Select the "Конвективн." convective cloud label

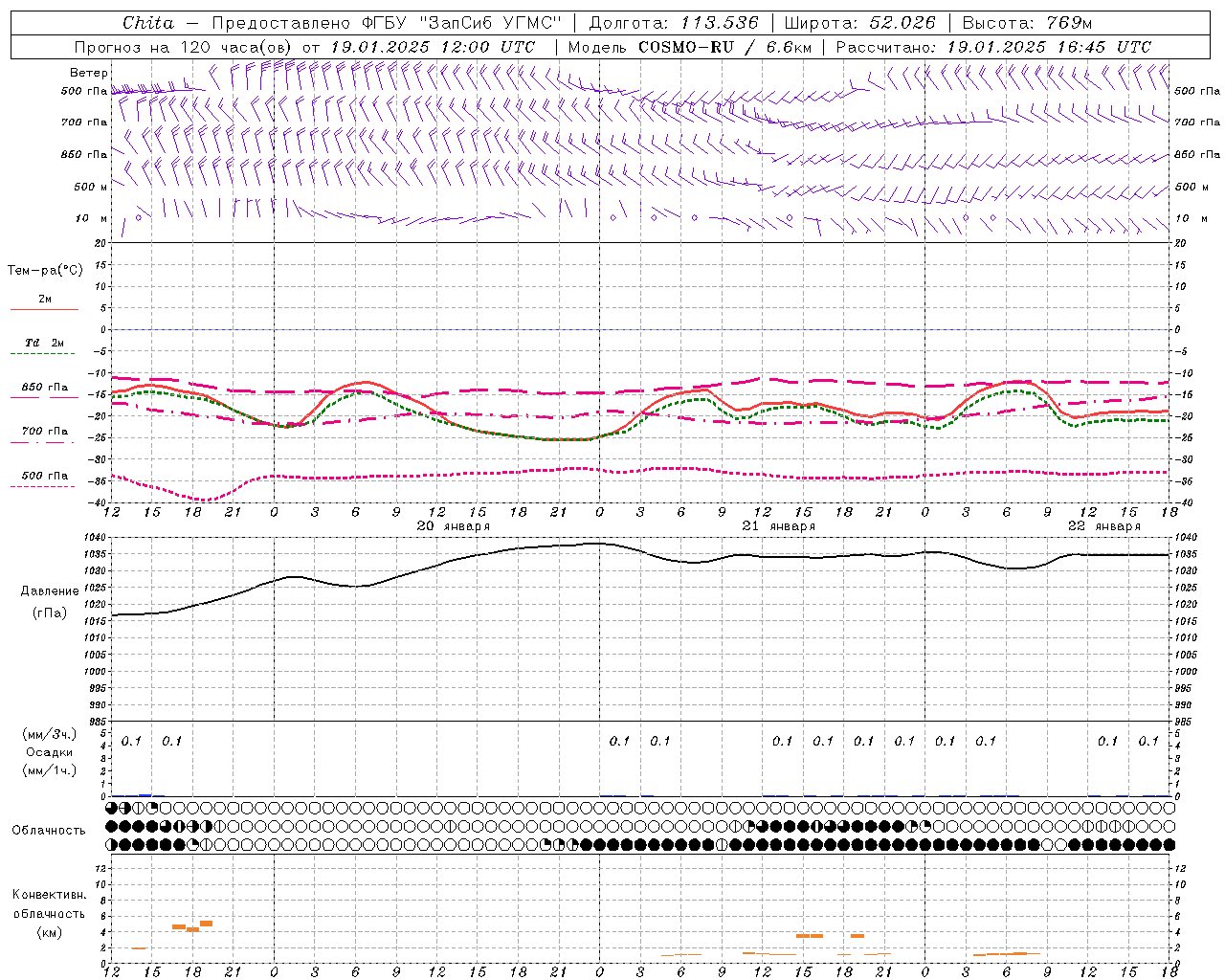[x=49, y=895]
